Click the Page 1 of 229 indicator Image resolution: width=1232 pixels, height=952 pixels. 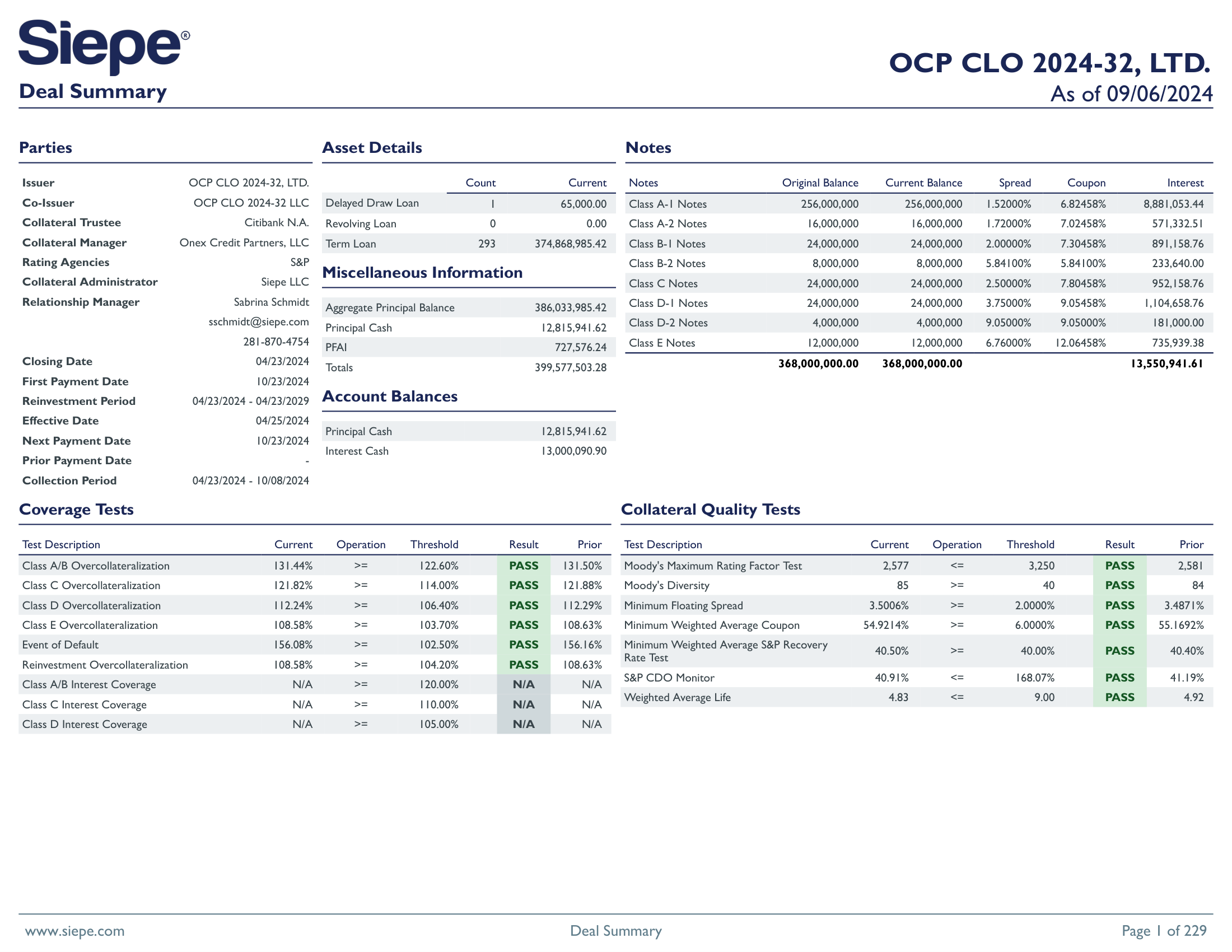point(1163,931)
